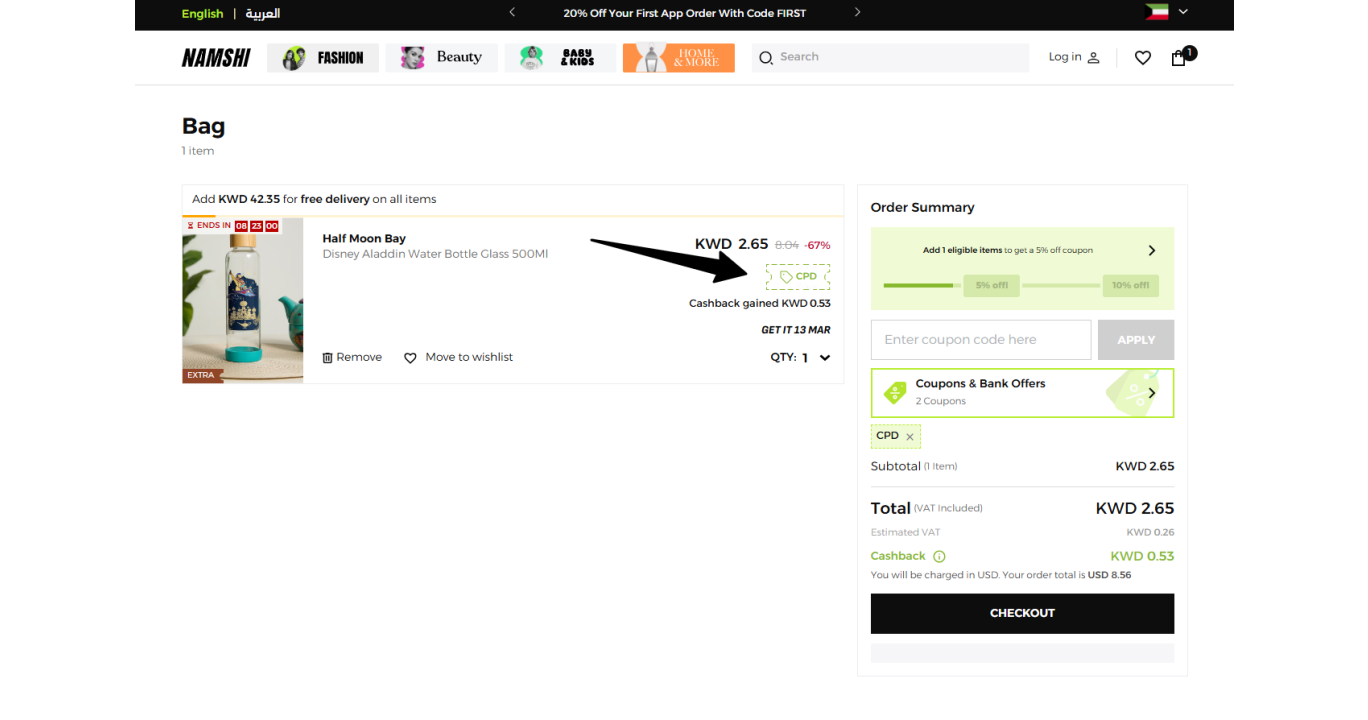The width and height of the screenshot is (1368, 720).
Task: Click the Half Moon Bay brand name
Action: (364, 239)
